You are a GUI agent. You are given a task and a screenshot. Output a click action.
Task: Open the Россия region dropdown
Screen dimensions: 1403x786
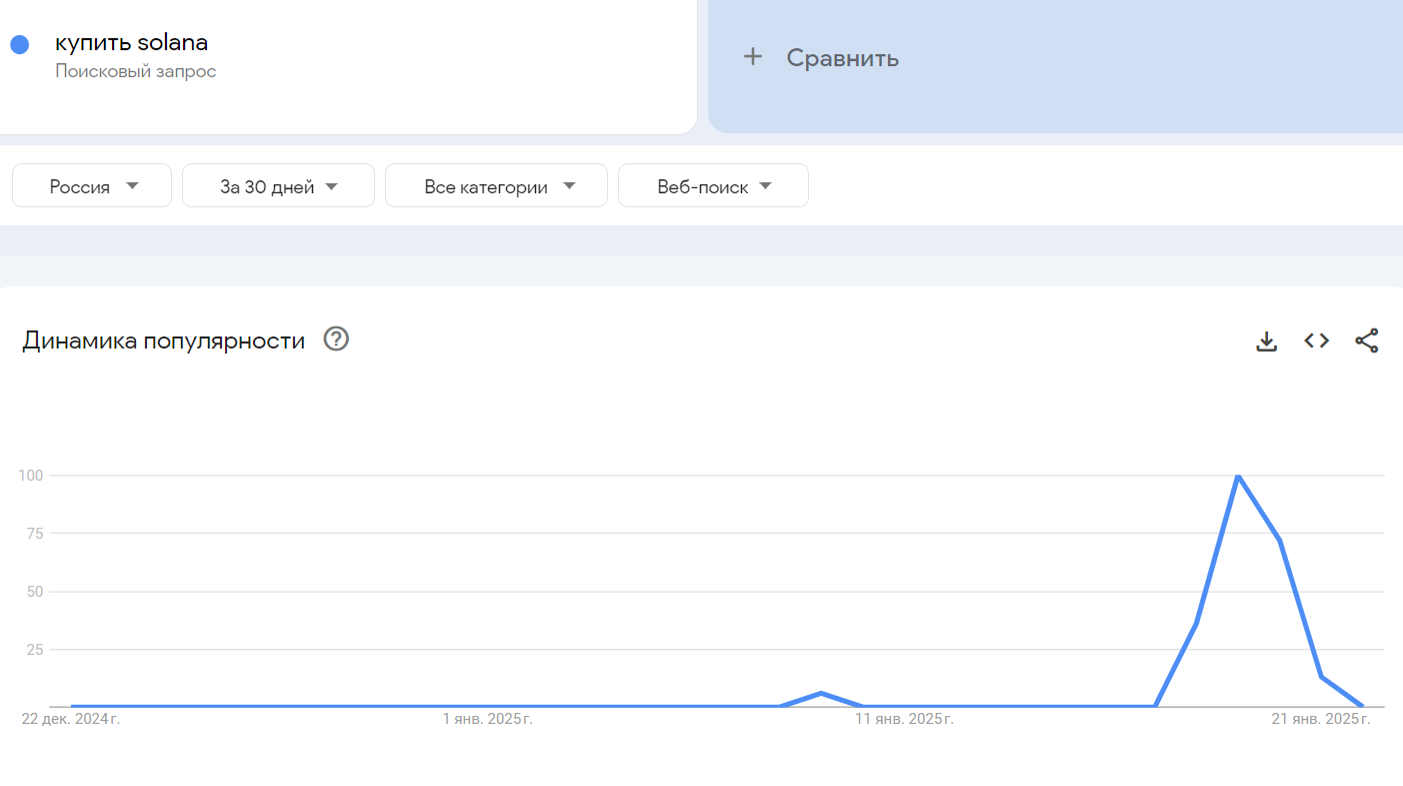pos(92,186)
